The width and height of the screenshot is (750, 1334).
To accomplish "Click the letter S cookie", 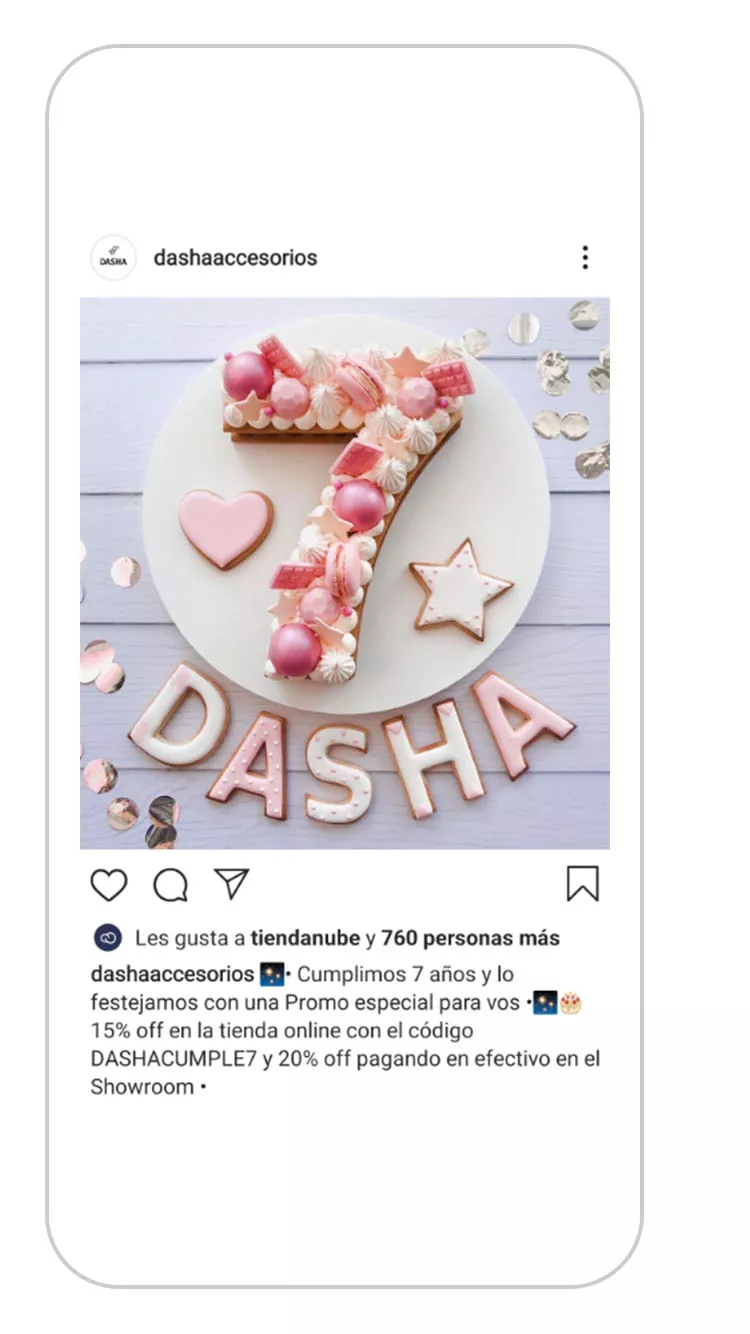I will tap(338, 771).
